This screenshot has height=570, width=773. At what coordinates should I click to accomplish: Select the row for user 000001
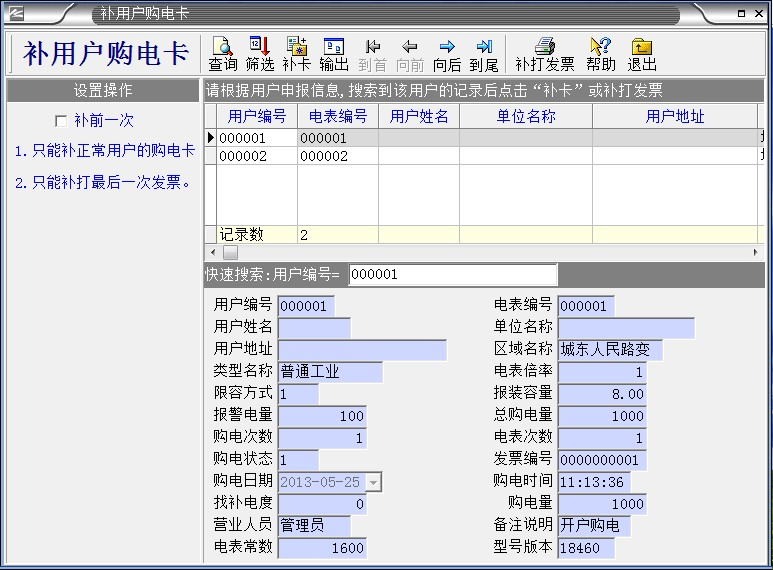(256, 138)
